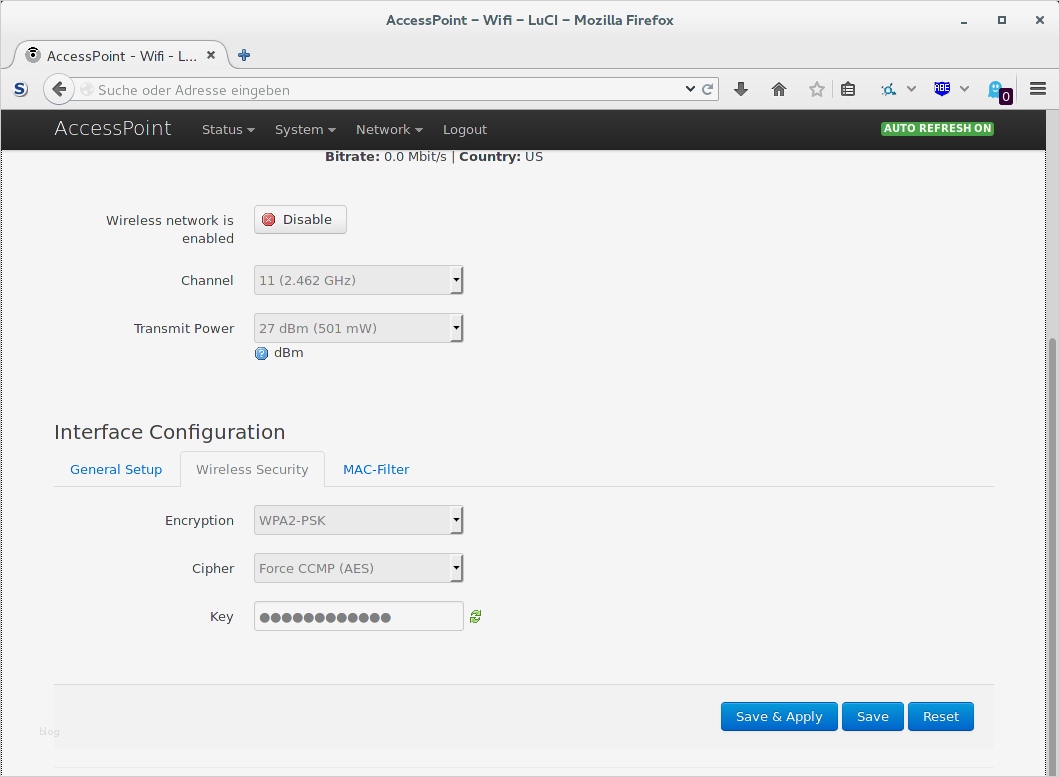
Task: Open the Firefox downloads arrow icon
Action: (x=741, y=89)
